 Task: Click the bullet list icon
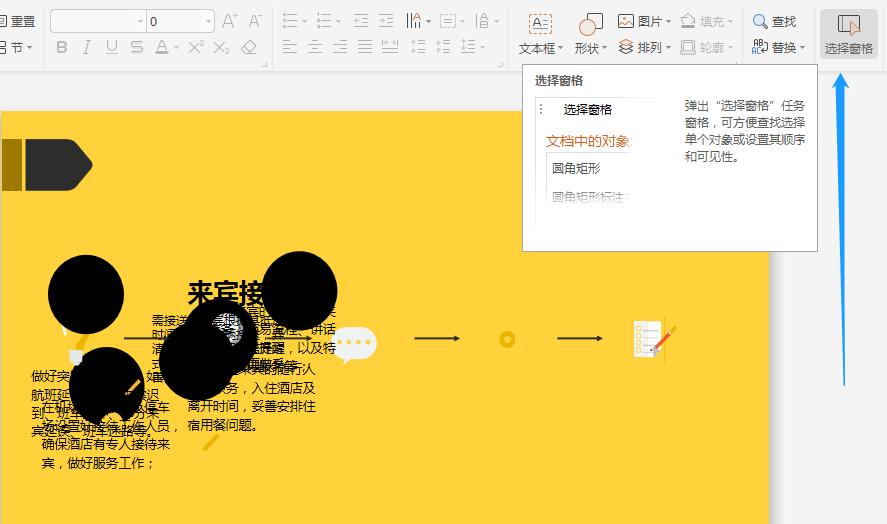[x=290, y=22]
